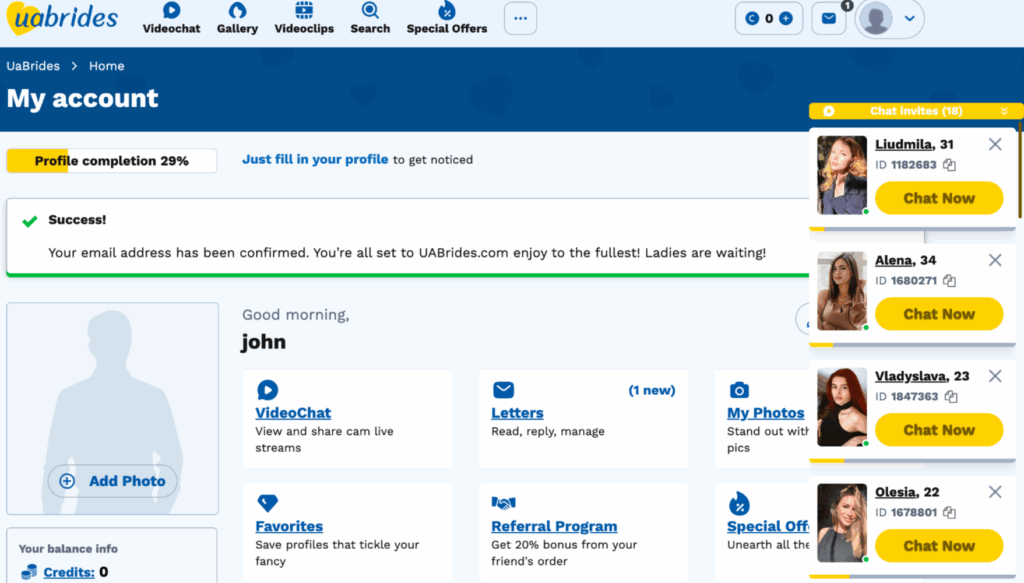Open Vladyslava's profile photo thumbnail

tap(842, 407)
